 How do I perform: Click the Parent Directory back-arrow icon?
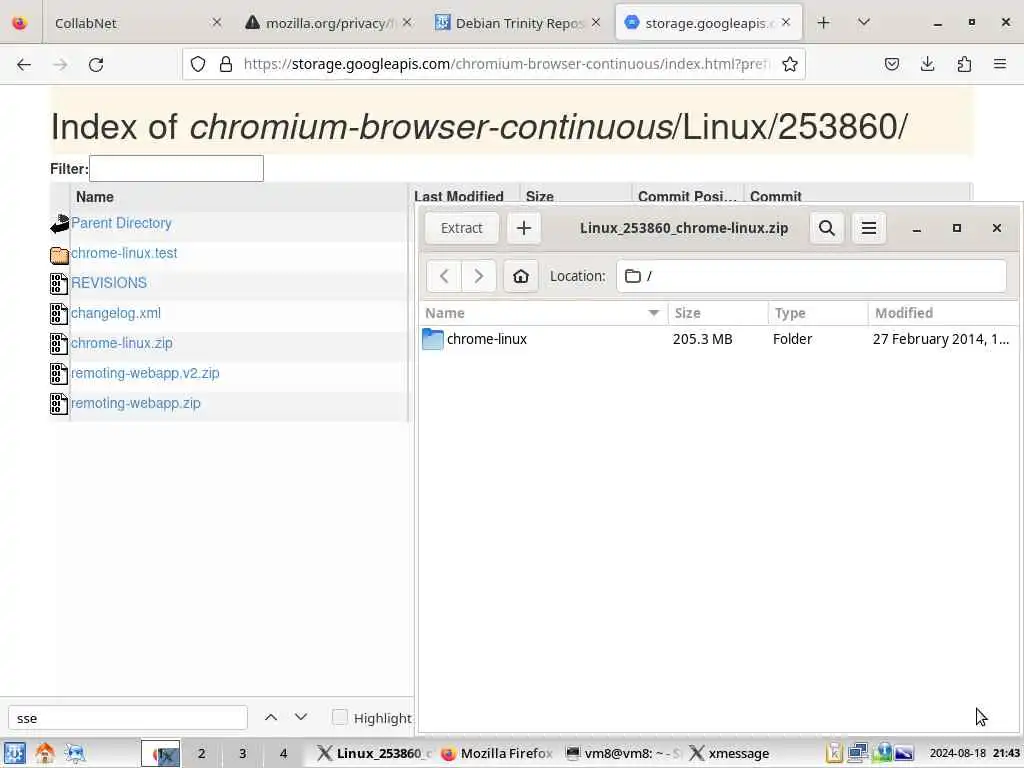[59, 224]
